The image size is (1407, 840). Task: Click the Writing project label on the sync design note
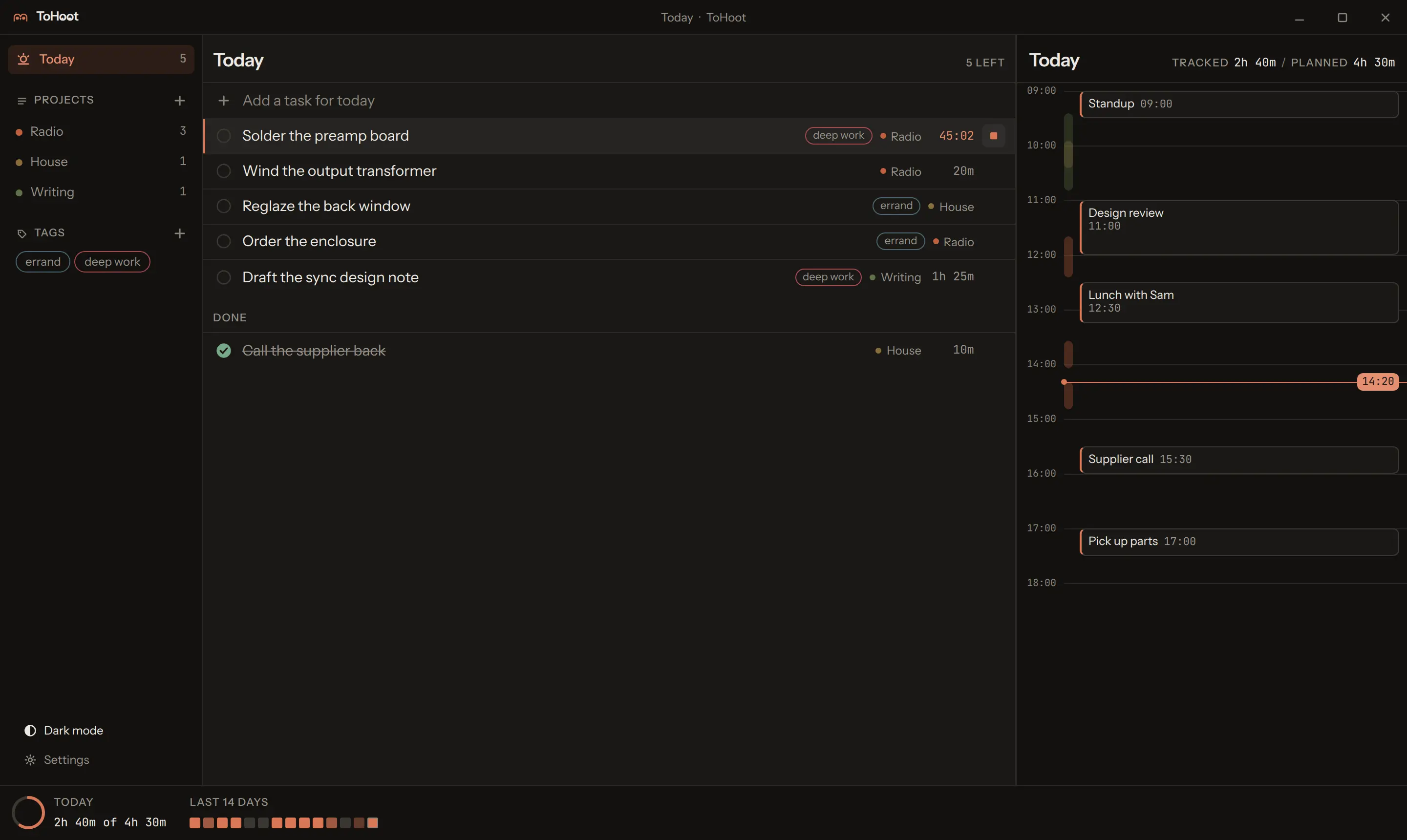(895, 277)
